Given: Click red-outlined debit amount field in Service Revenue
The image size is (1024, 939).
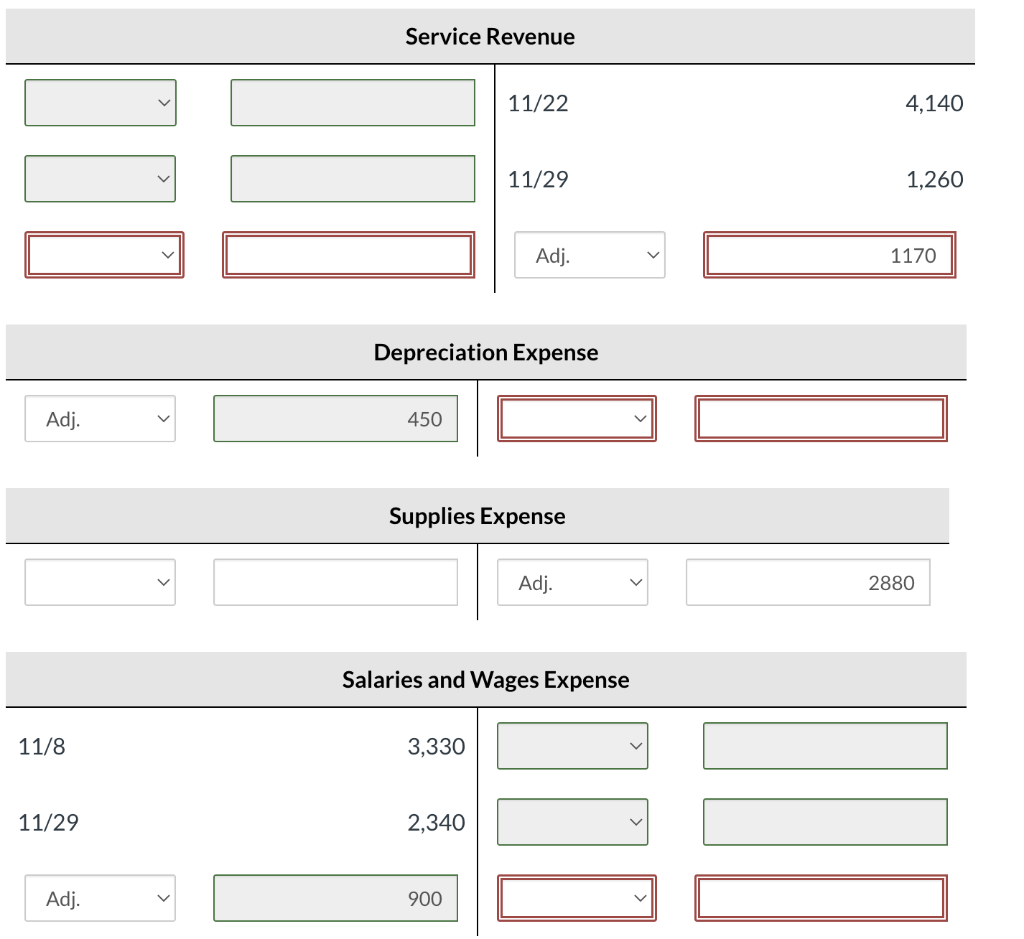Looking at the screenshot, I should (347, 255).
